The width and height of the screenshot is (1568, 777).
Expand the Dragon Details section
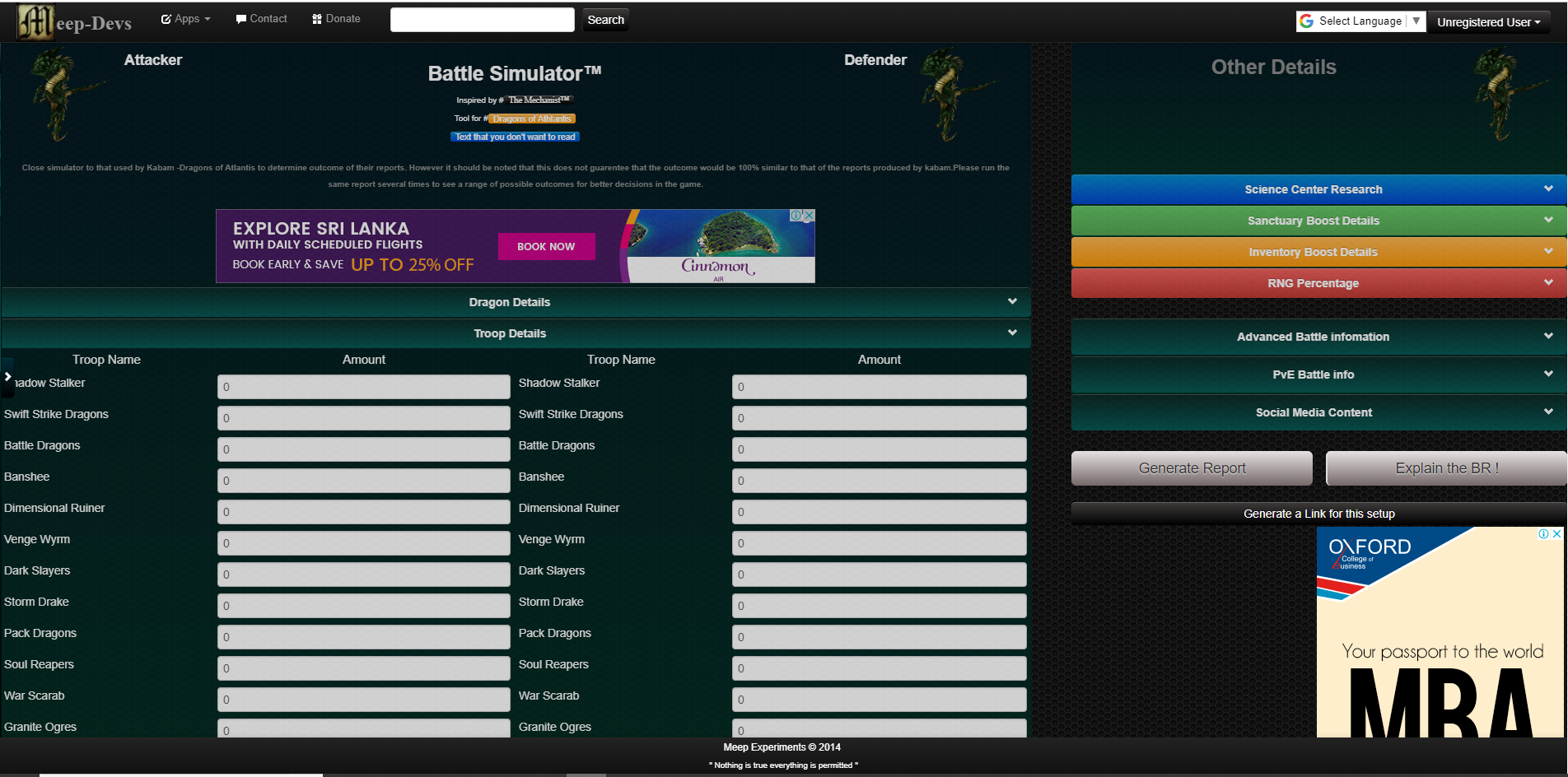click(516, 302)
